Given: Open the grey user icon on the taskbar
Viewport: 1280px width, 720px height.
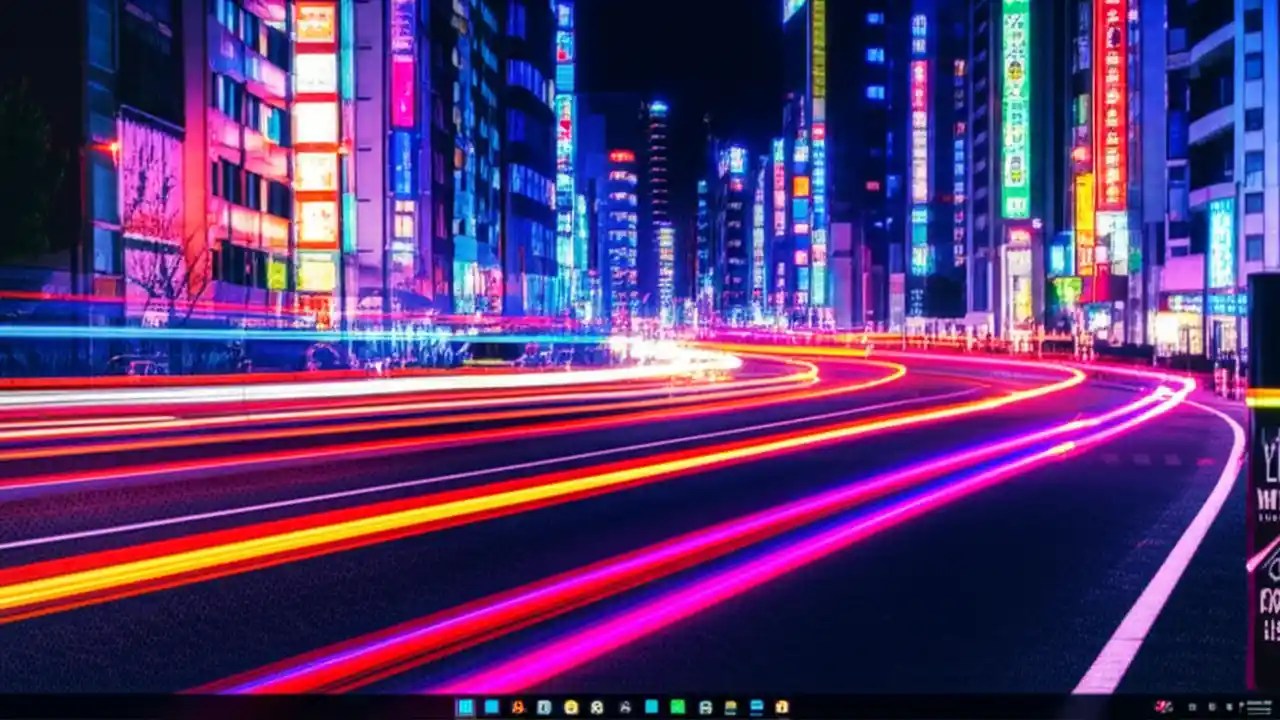Looking at the screenshot, I should coord(626,706).
